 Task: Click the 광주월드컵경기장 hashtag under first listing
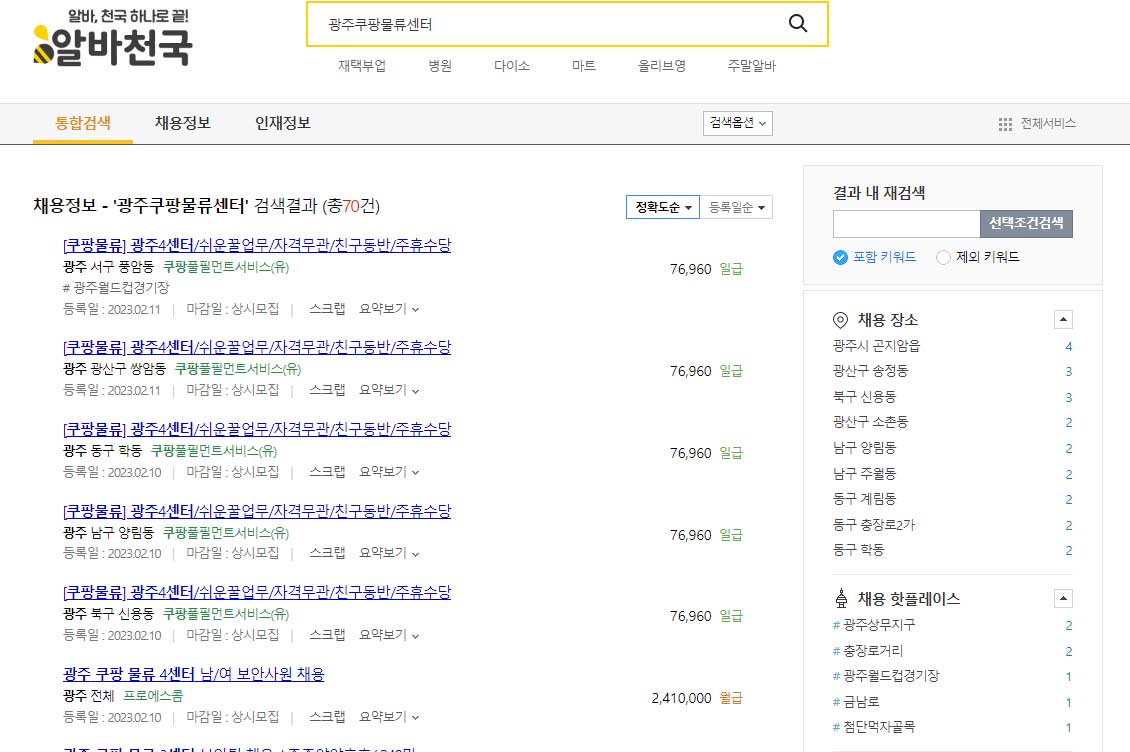(116, 288)
